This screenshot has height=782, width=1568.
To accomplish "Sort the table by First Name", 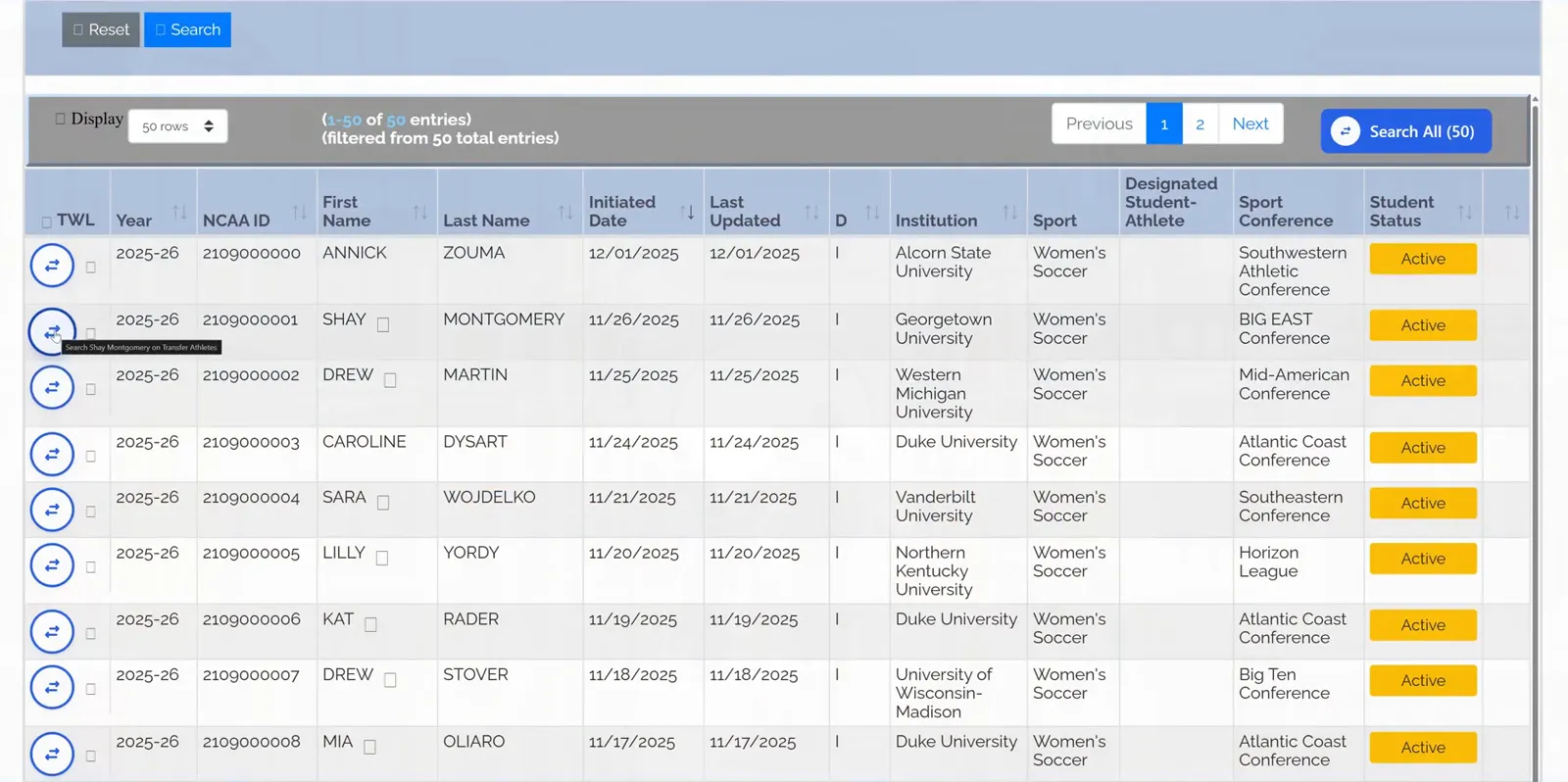I will [x=420, y=213].
